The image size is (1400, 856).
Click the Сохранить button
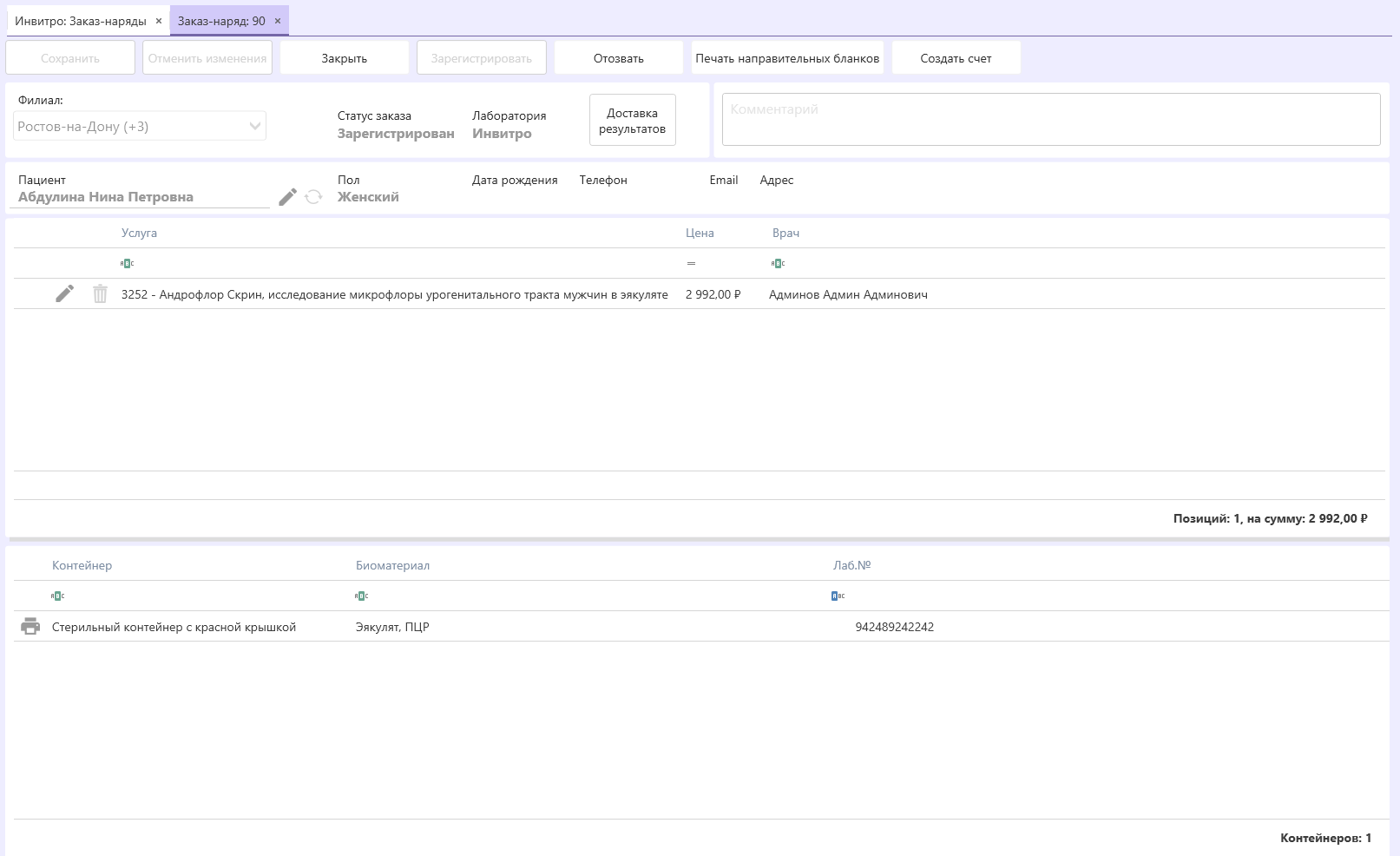70,58
